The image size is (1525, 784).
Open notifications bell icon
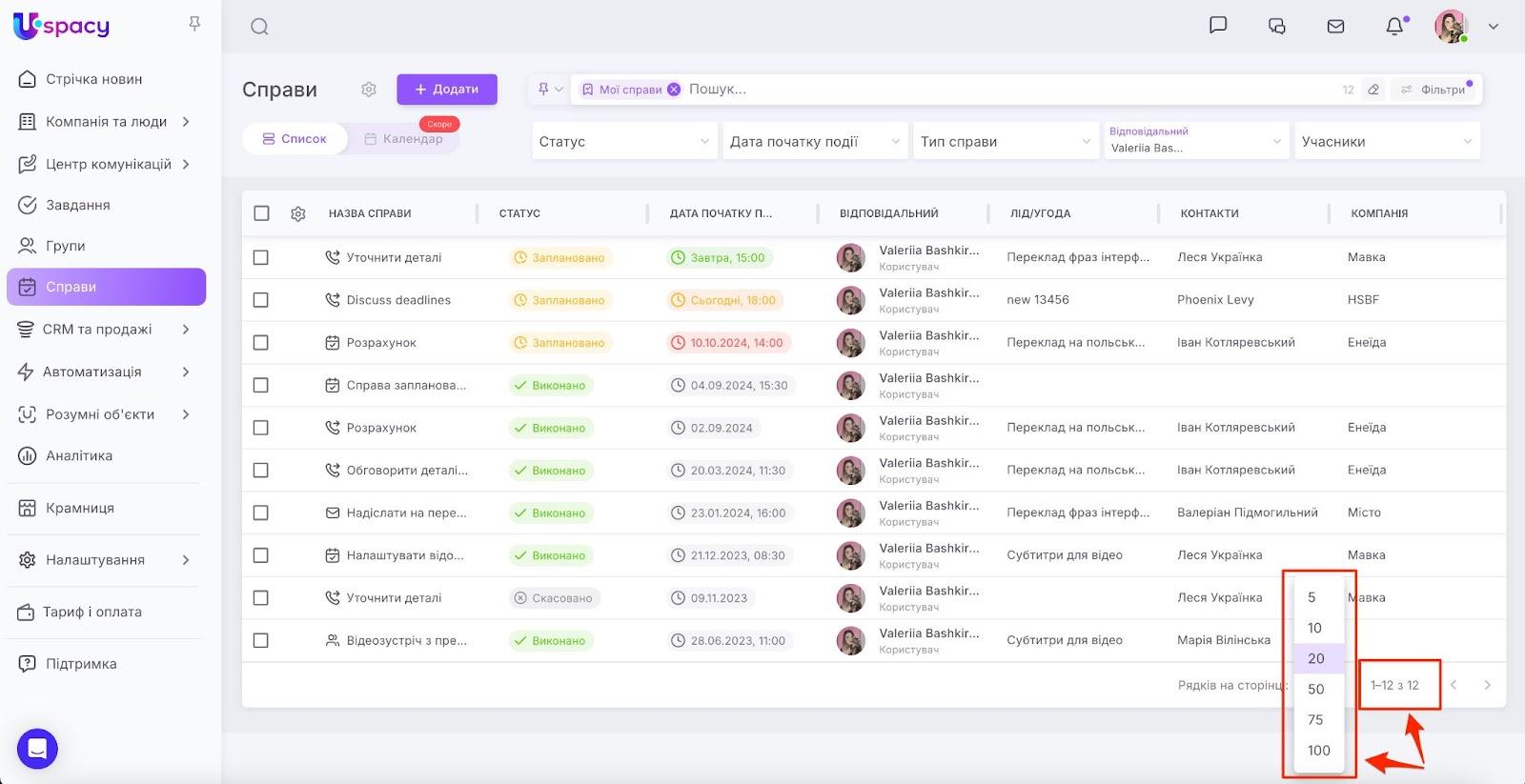coord(1394,26)
